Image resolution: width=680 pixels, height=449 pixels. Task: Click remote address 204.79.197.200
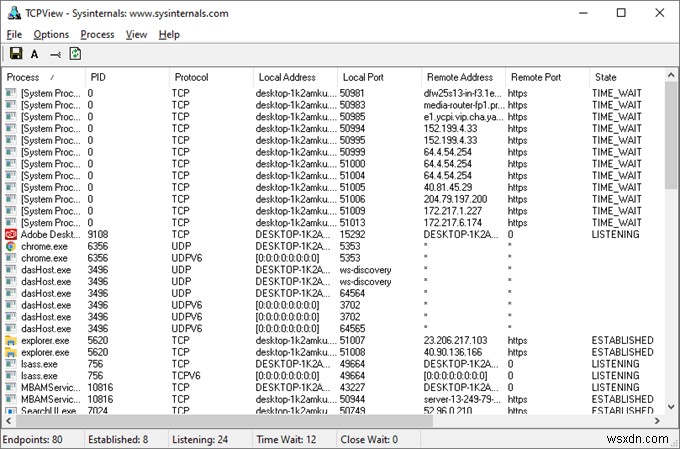coord(455,199)
